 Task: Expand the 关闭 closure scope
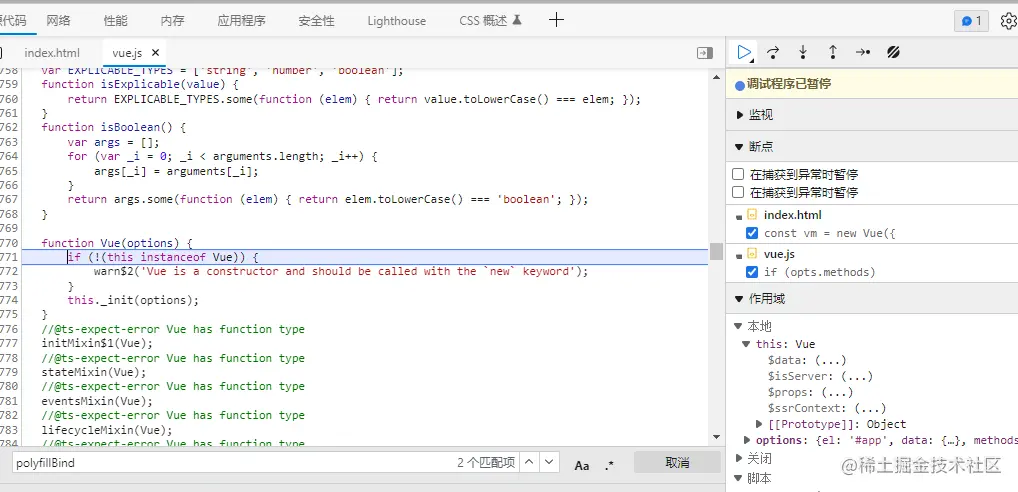coord(738,458)
